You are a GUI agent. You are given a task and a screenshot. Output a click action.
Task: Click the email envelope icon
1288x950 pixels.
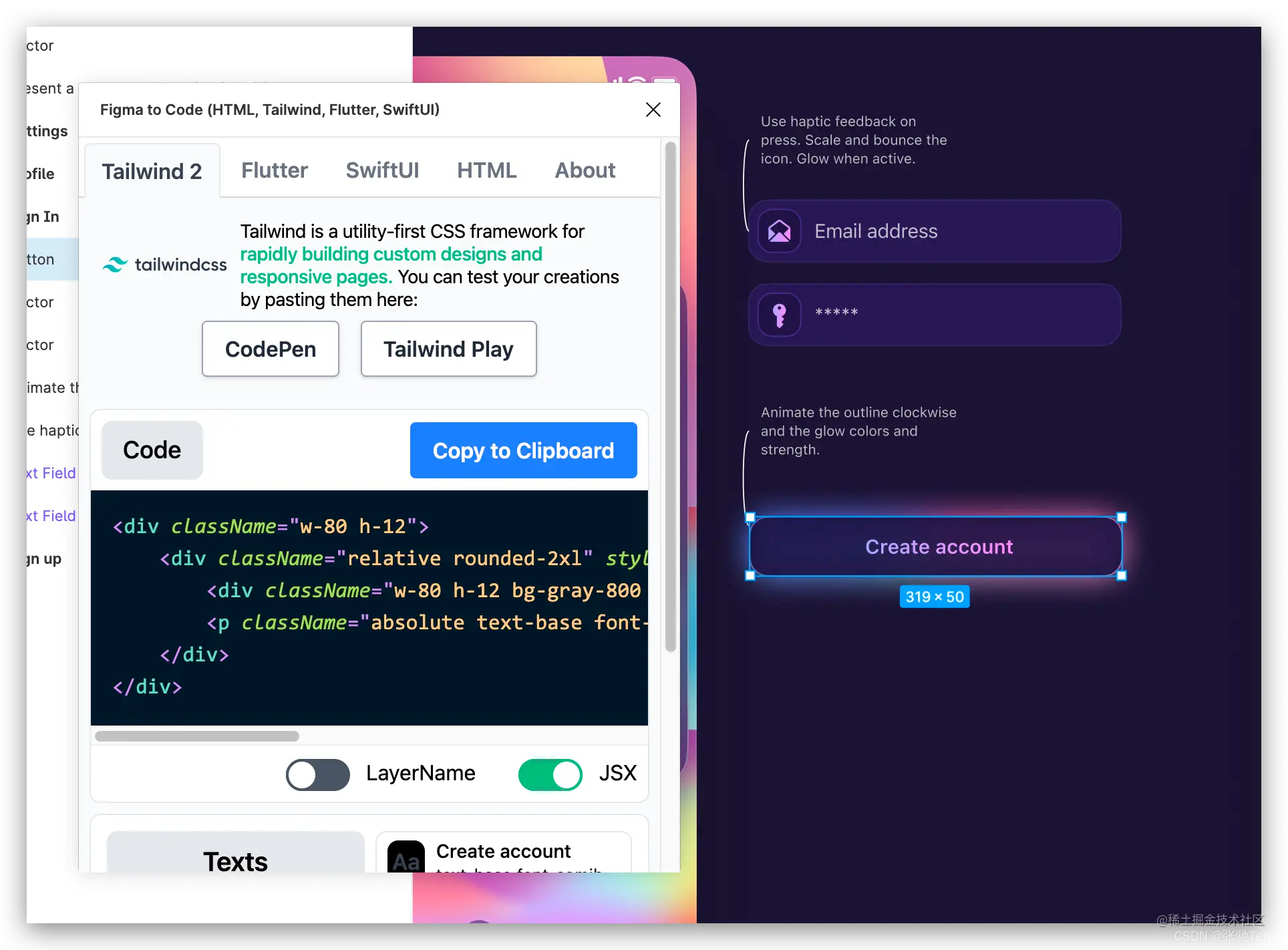click(x=779, y=231)
